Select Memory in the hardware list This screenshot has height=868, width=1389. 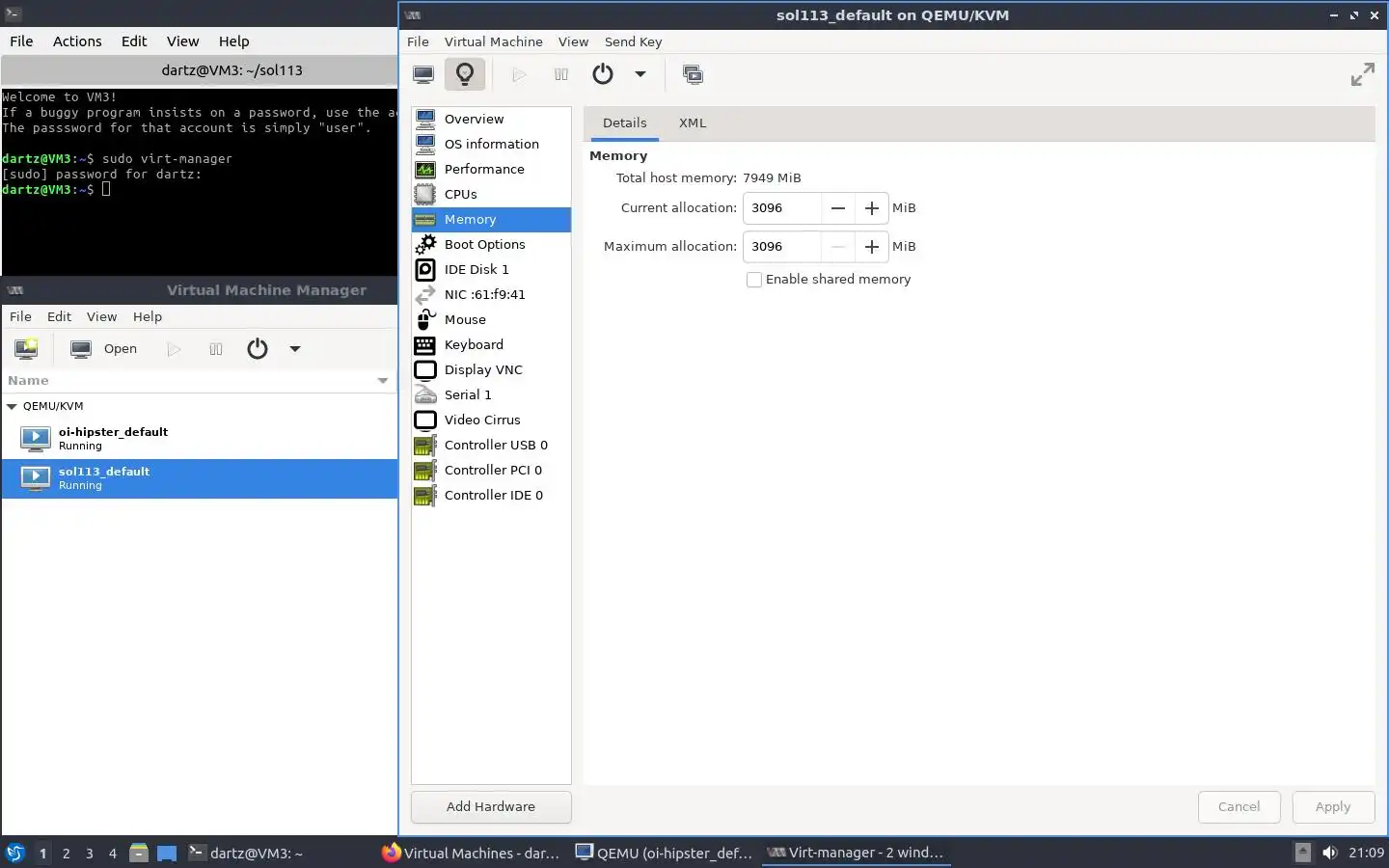coord(491,219)
